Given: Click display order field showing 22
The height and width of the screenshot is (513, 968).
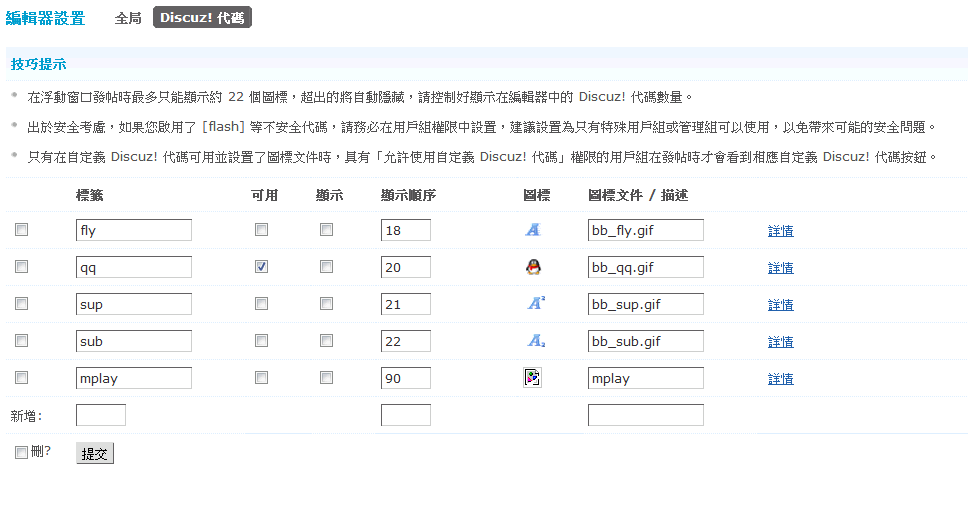Looking at the screenshot, I should [x=406, y=341].
